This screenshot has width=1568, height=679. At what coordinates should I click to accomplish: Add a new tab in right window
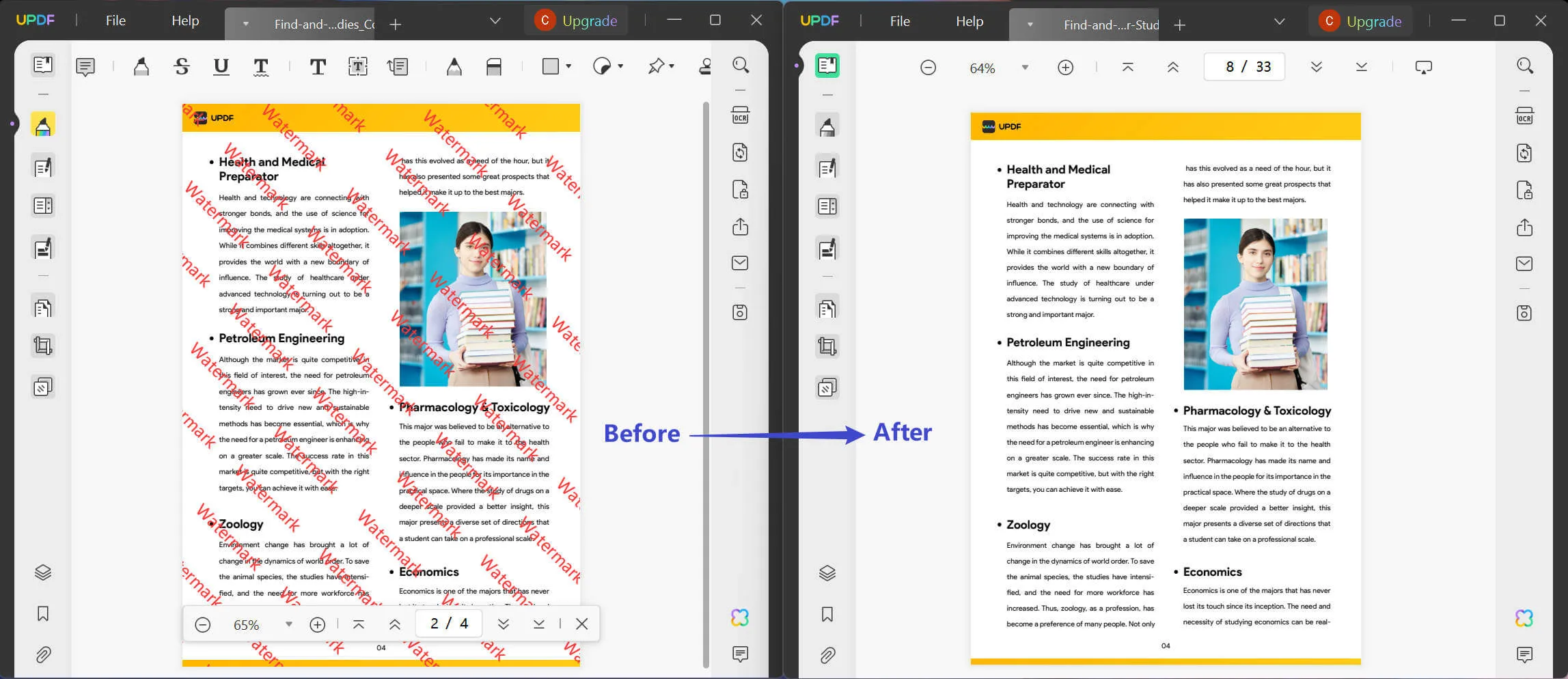pos(1179,25)
